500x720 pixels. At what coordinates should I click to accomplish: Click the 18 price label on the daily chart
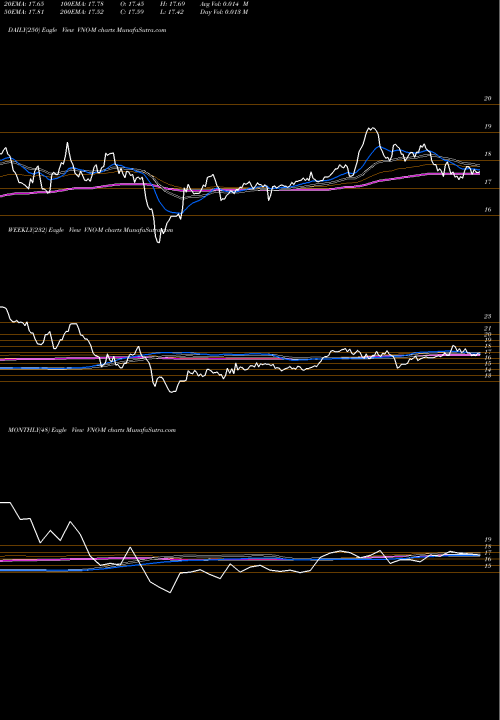[x=488, y=154]
